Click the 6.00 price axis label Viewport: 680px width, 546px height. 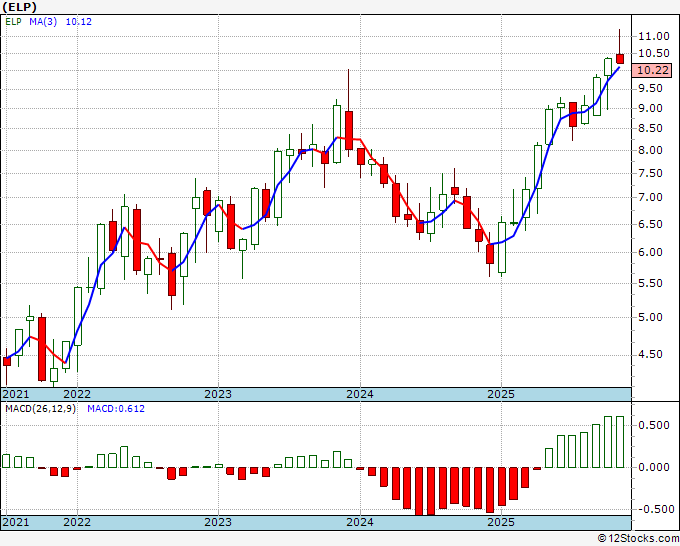(x=651, y=252)
